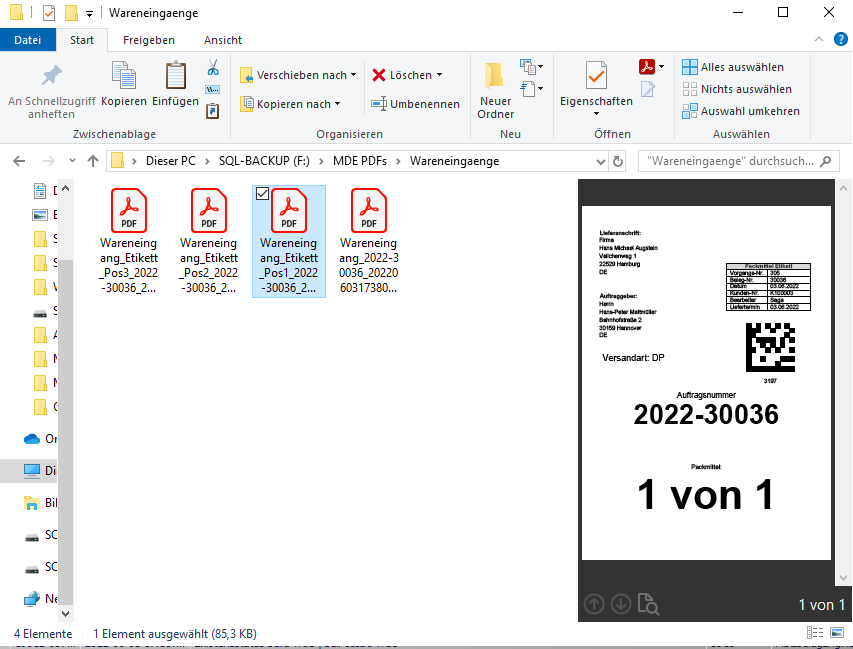Screen dimensions: 853x649
Task: Click the navigation pane vertical scrollbar
Action: (66, 400)
